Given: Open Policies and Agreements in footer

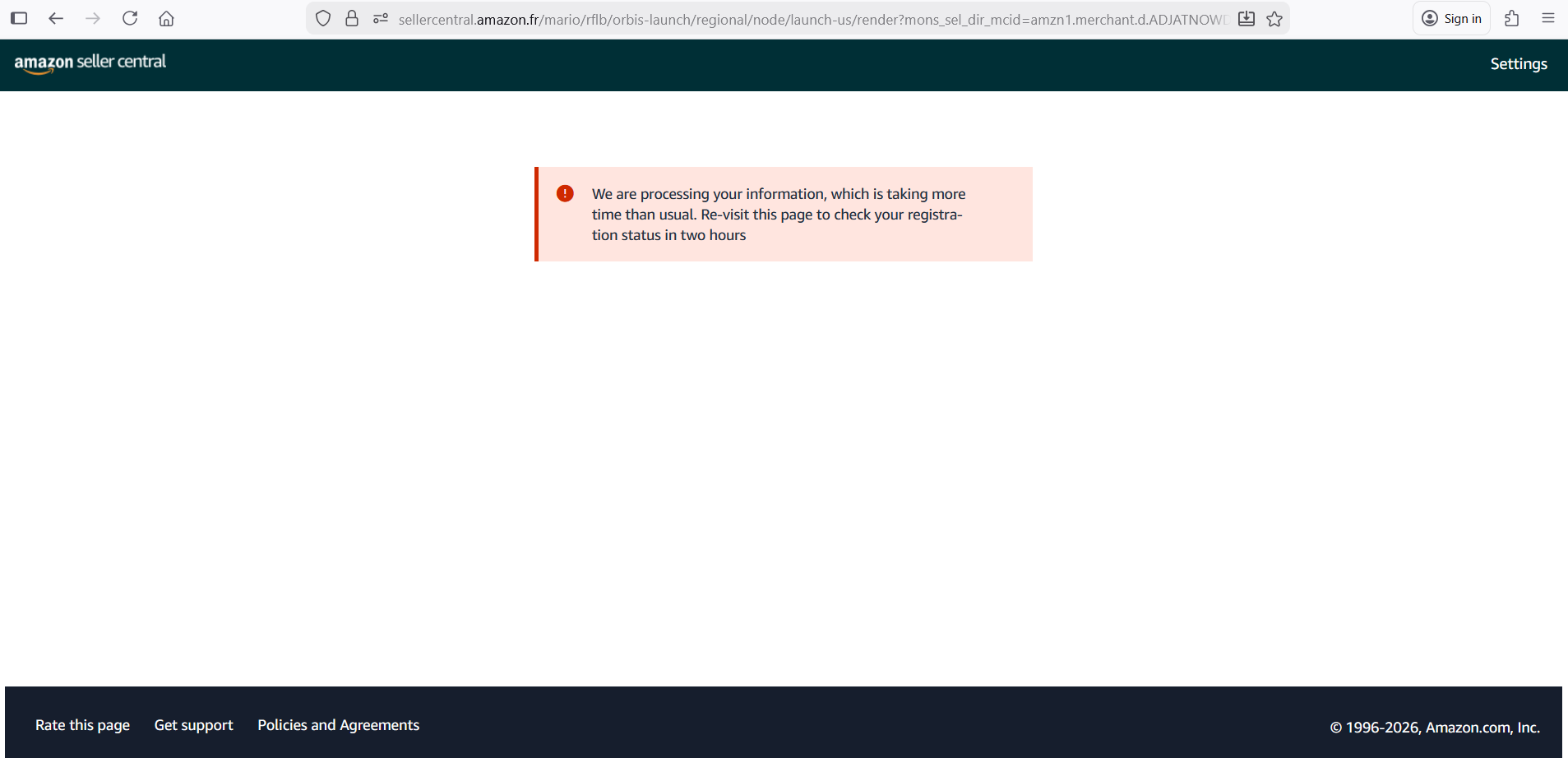Looking at the screenshot, I should tap(338, 725).
